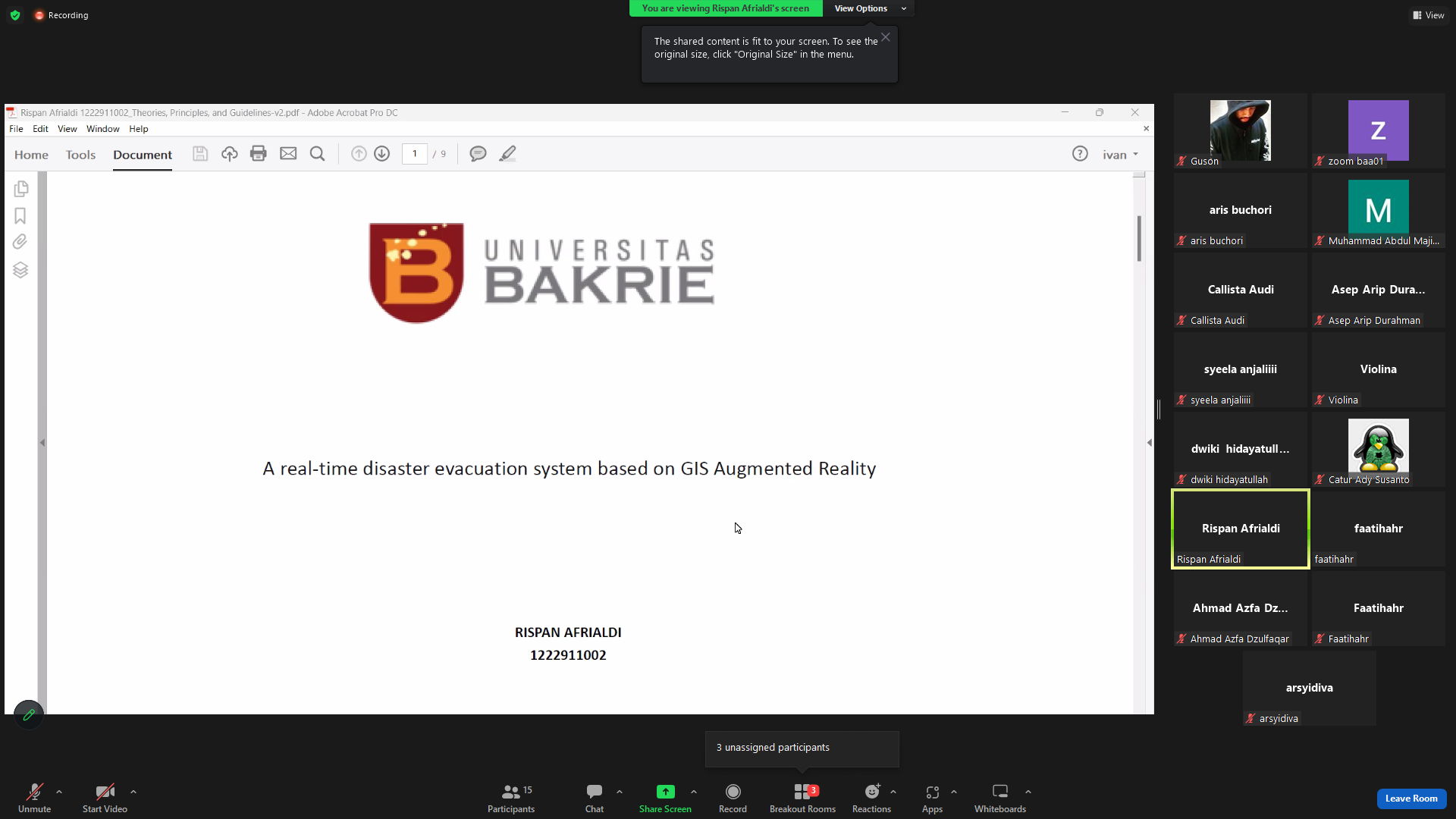Image resolution: width=1456 pixels, height=819 pixels.
Task: Expand Apps options arrow
Action: [954, 792]
